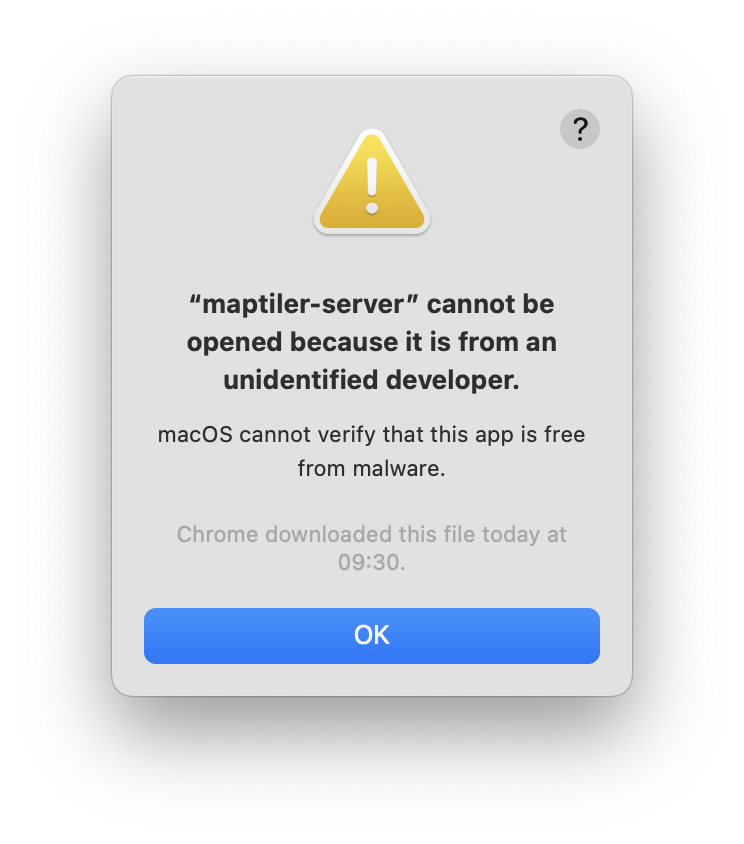Click the alert icon of the dialog
Image resolution: width=744 pixels, height=844 pixels.
(x=372, y=182)
